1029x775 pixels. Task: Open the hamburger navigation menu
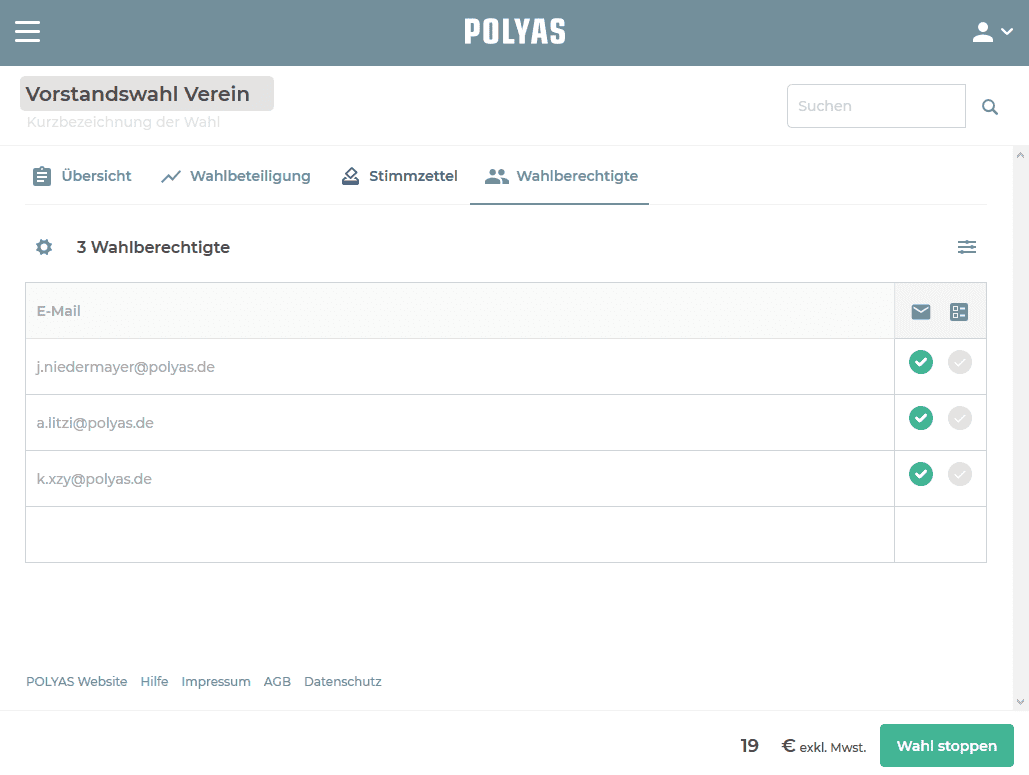pos(28,32)
